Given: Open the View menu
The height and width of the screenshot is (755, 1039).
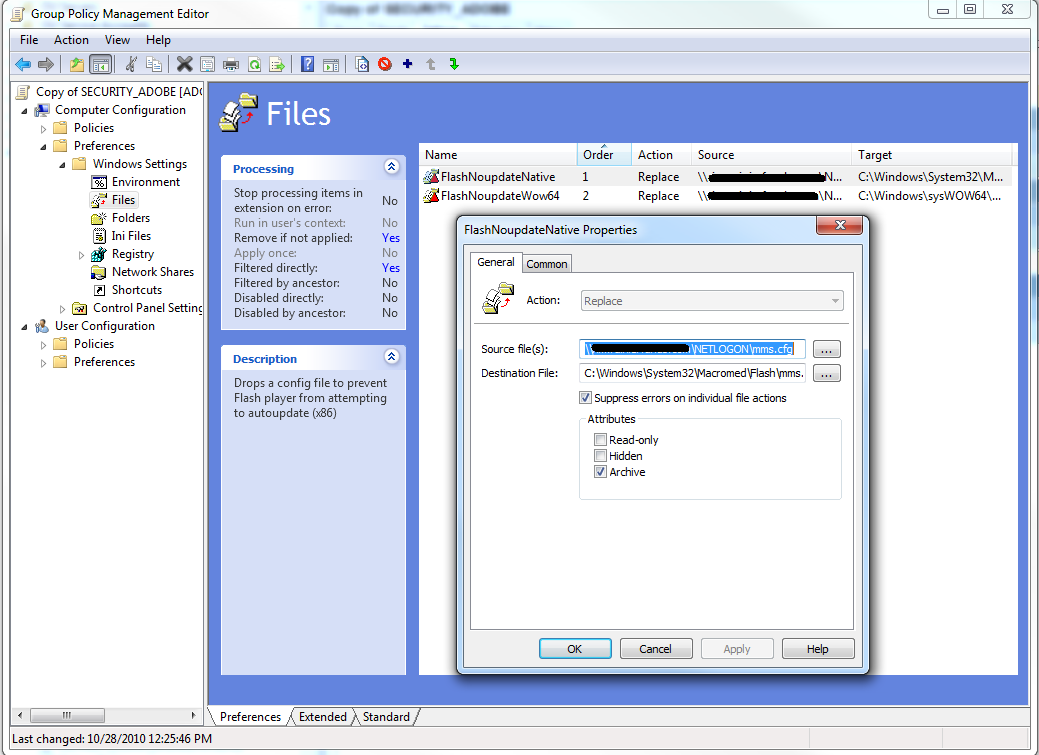Looking at the screenshot, I should 117,40.
